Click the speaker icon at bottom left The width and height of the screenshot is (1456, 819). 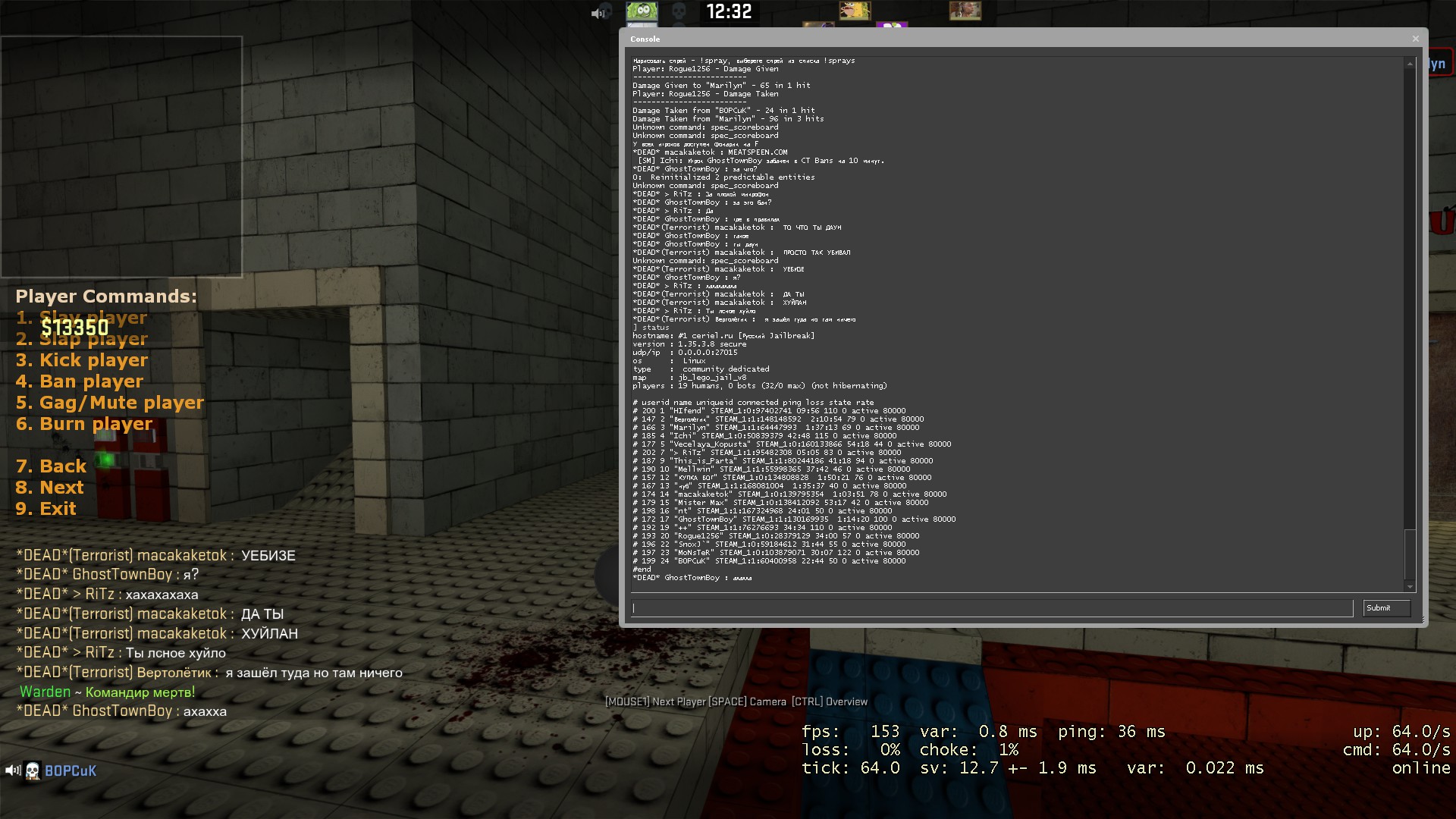[12, 770]
